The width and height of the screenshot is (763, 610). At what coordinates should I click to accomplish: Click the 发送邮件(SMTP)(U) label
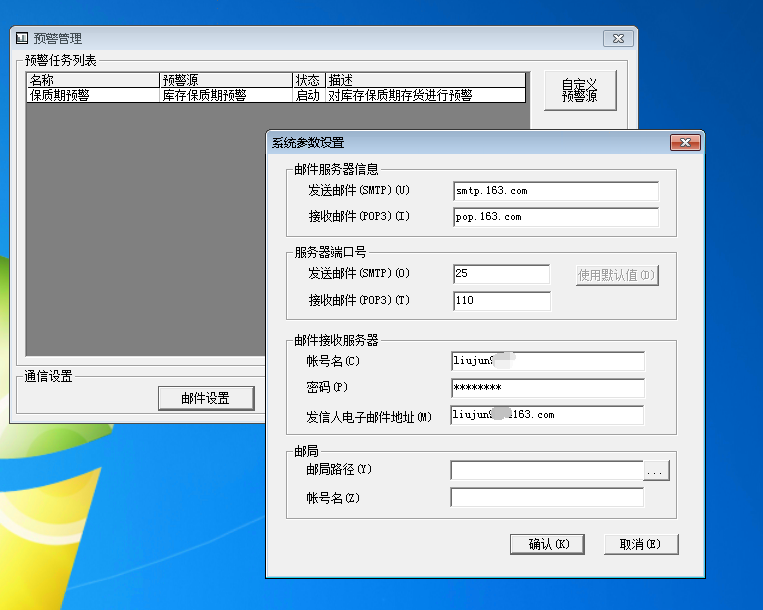click(x=359, y=190)
